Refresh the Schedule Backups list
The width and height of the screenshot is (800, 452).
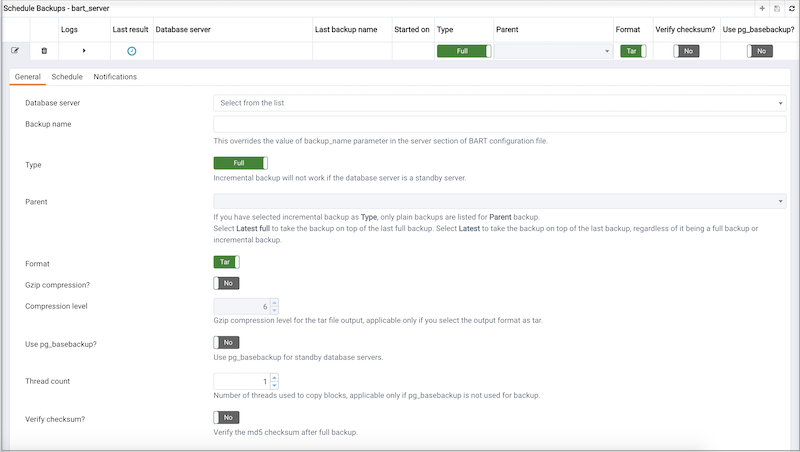pyautogui.click(x=792, y=8)
